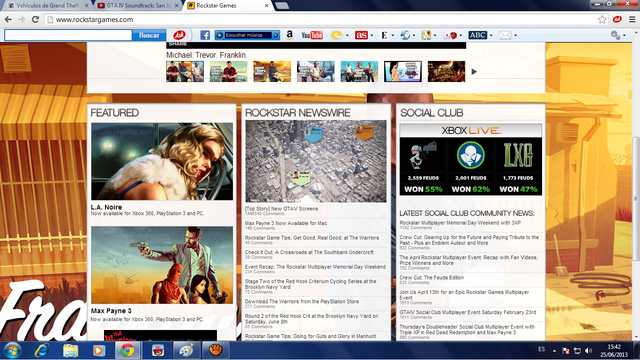Open the Memorial Day Weekend 3XP news
This screenshot has width=640, height=360.
460,223
